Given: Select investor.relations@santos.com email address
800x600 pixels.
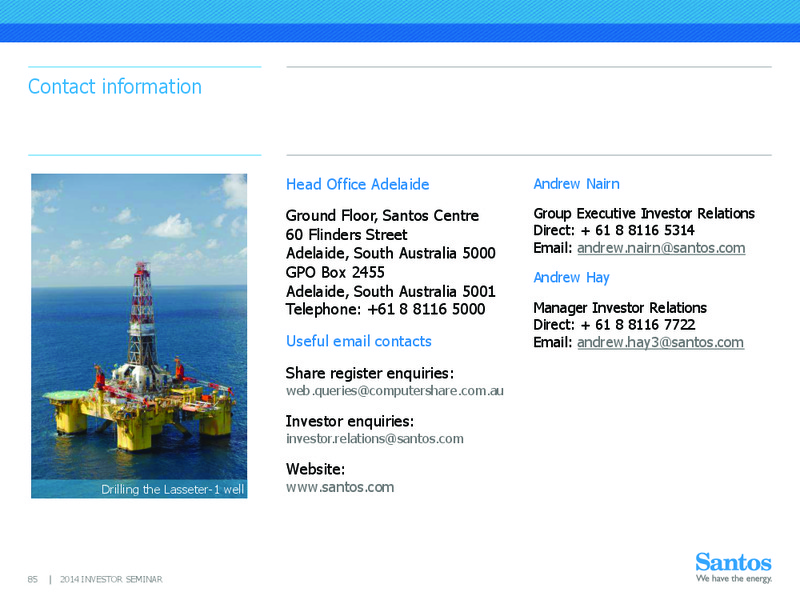Looking at the screenshot, I should point(374,439).
